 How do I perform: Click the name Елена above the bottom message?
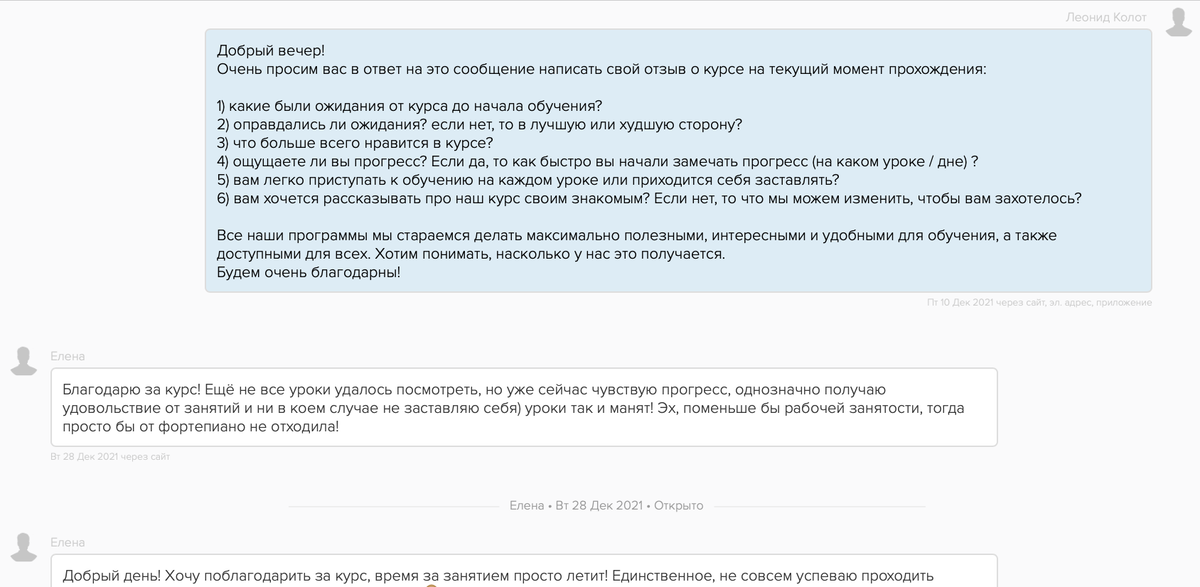point(68,542)
